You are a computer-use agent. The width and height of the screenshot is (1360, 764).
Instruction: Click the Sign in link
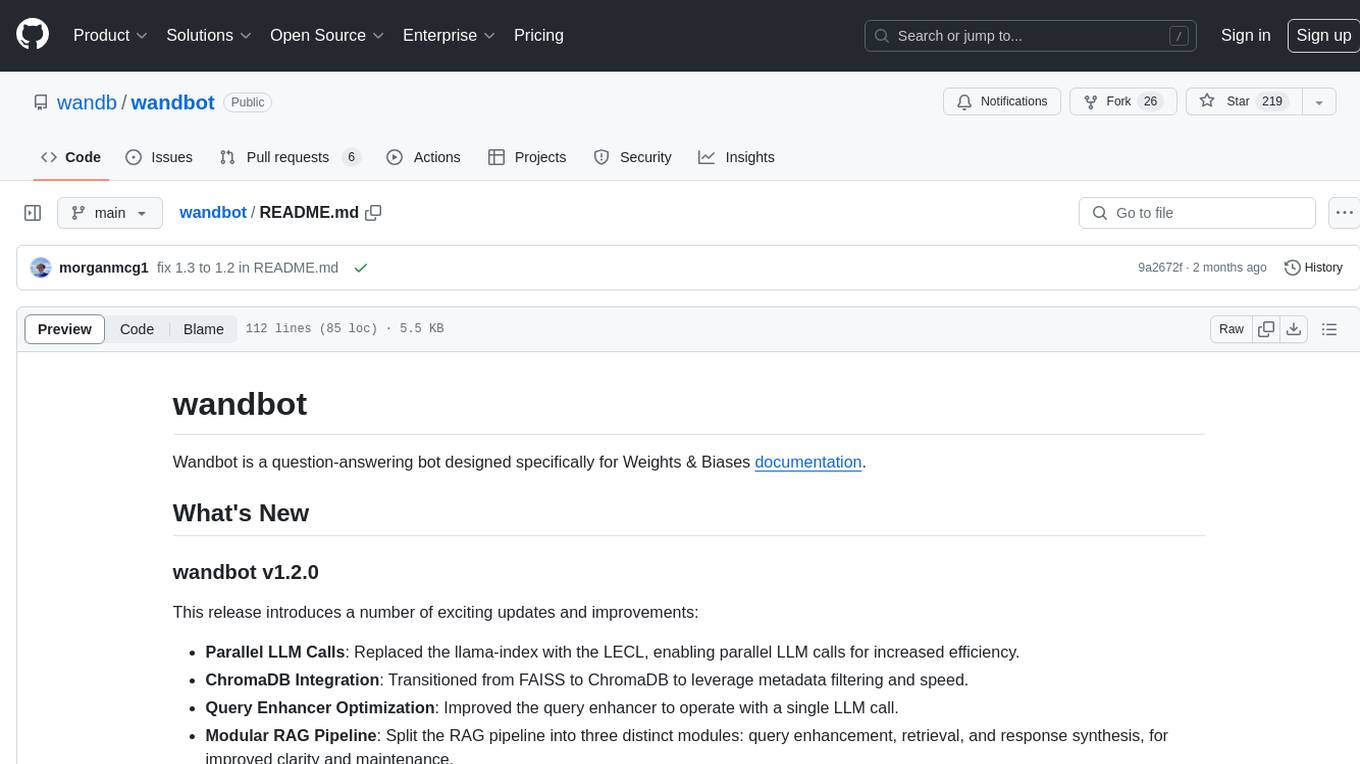click(1246, 35)
